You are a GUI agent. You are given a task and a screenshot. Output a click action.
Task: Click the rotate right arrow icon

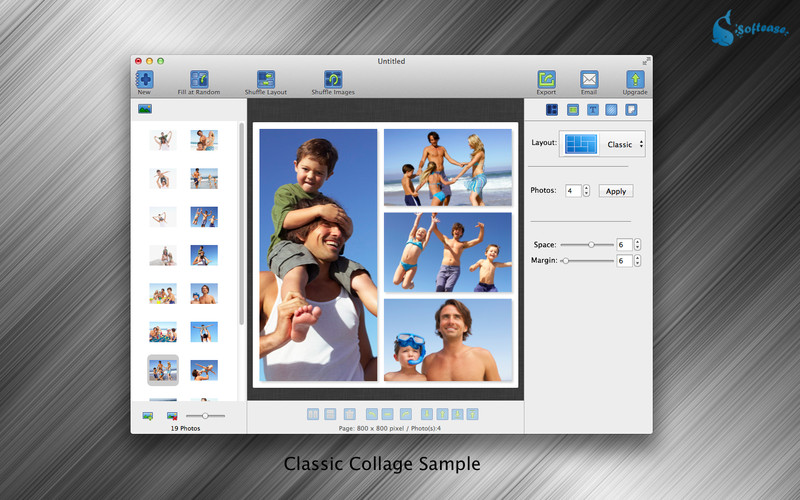tap(405, 414)
